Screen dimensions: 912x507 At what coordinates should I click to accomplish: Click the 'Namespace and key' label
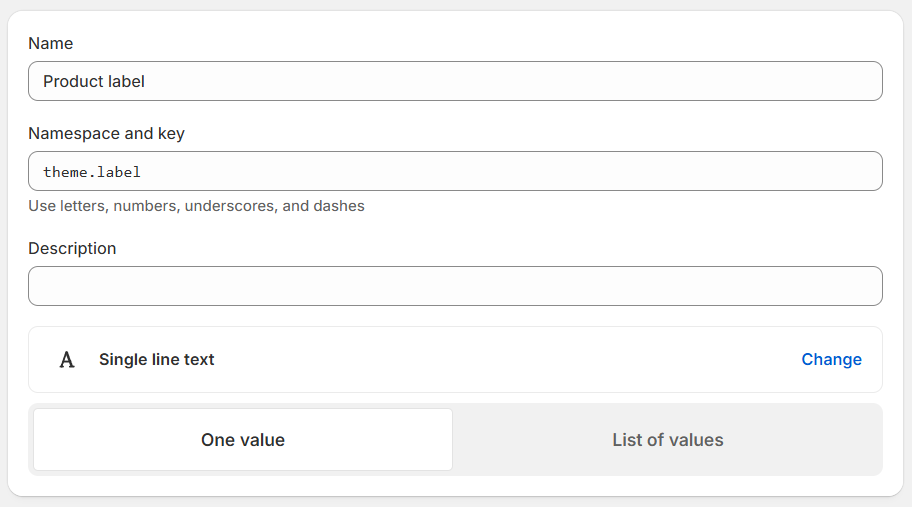[x=106, y=133]
